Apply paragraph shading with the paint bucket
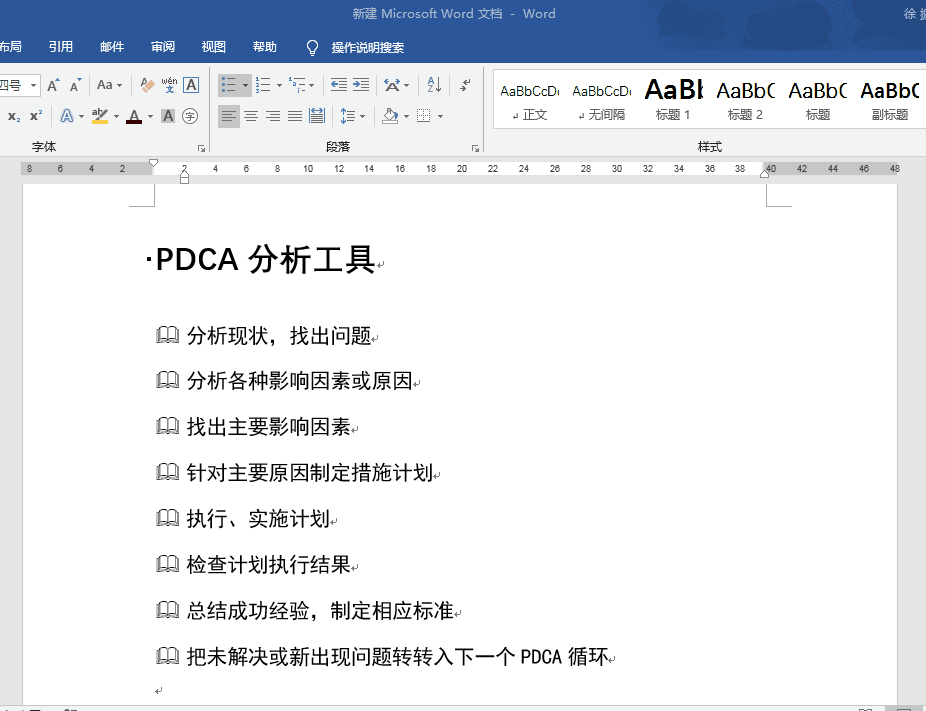 [x=390, y=116]
